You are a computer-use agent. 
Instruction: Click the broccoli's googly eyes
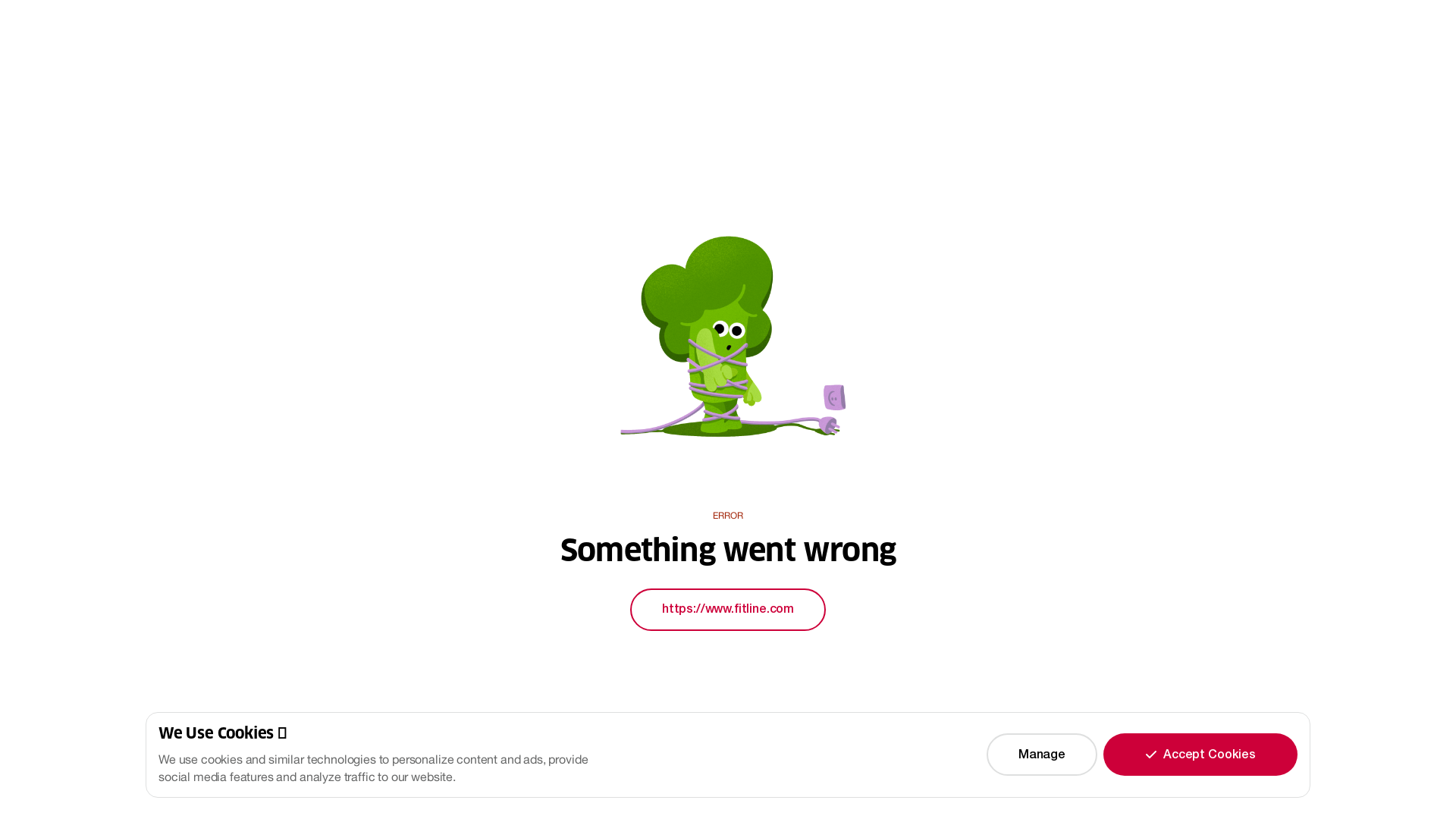pyautogui.click(x=728, y=329)
